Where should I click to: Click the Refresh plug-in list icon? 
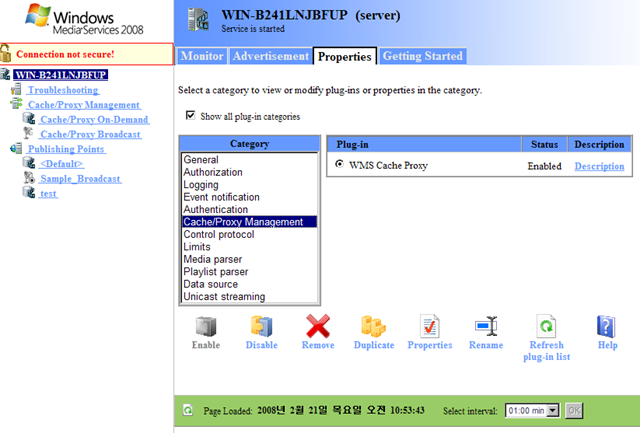point(547,326)
